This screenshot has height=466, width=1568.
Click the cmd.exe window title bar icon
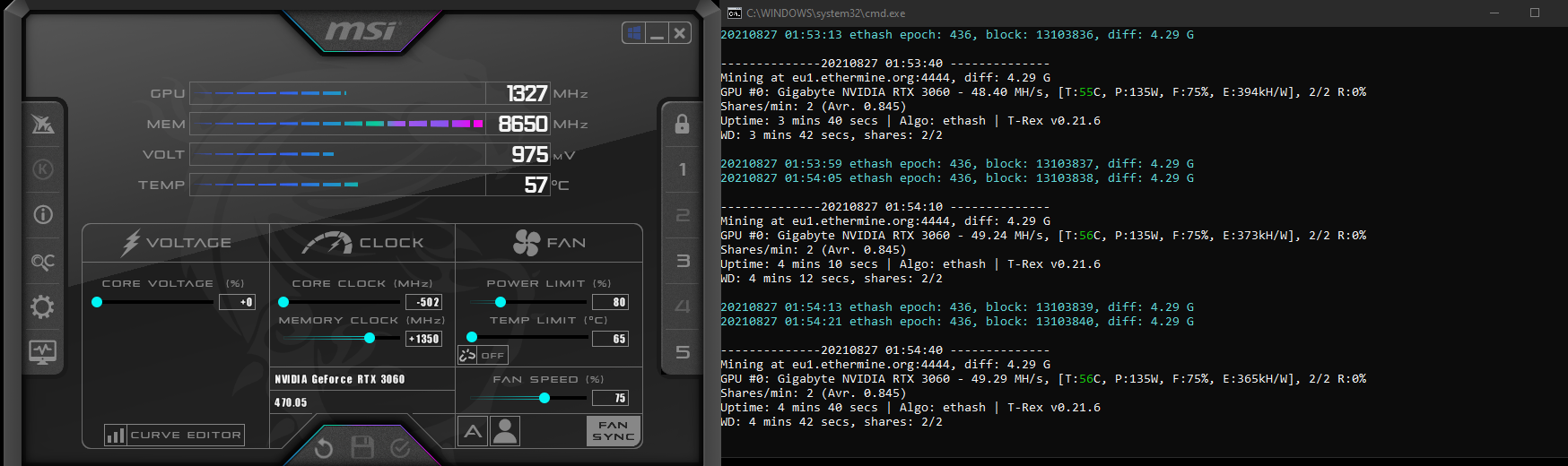coord(735,13)
